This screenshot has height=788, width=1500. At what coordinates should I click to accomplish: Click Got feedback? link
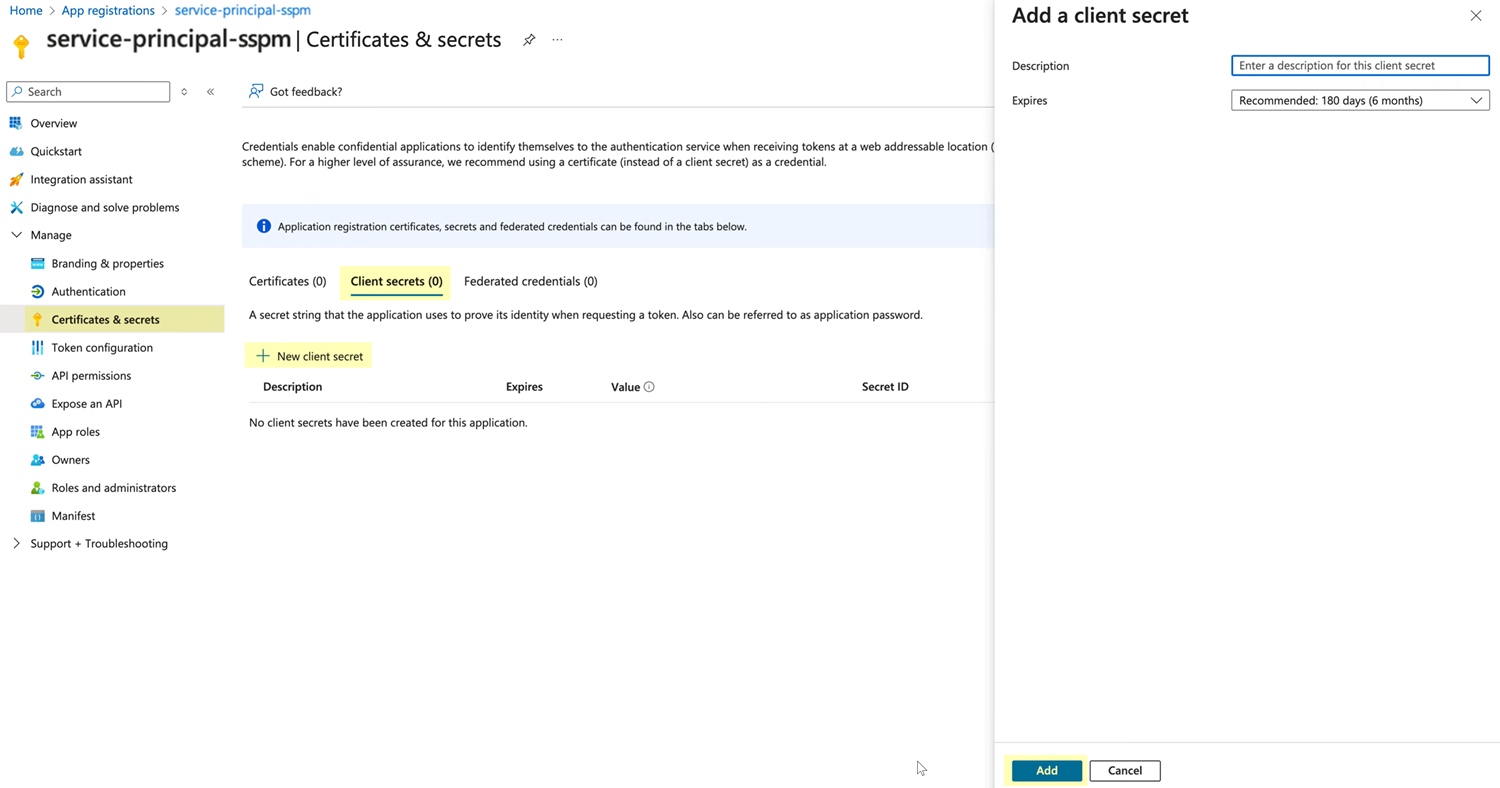(296, 91)
